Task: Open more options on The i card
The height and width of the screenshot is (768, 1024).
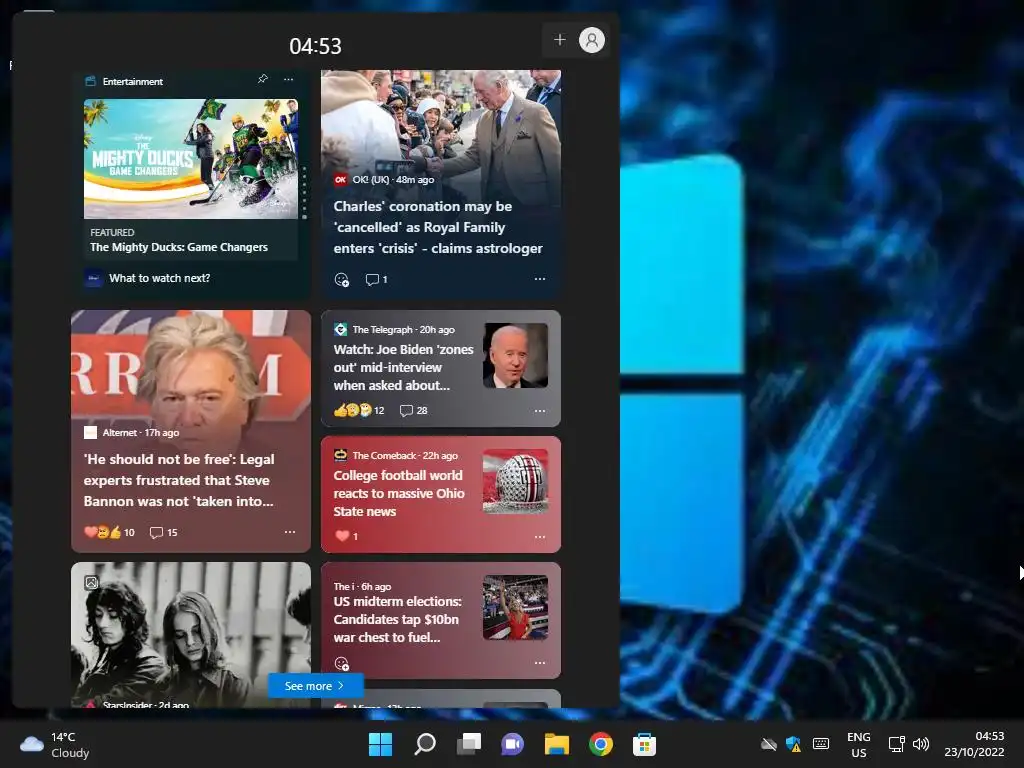Action: [x=540, y=662]
